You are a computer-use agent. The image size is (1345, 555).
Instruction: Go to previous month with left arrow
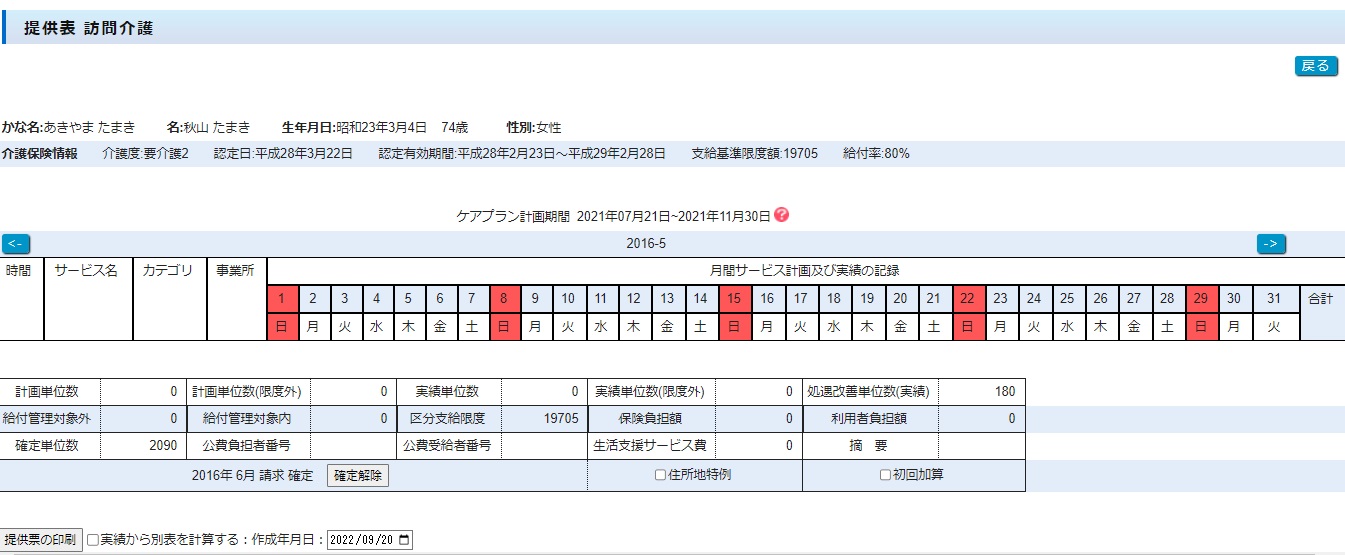pyautogui.click(x=16, y=244)
